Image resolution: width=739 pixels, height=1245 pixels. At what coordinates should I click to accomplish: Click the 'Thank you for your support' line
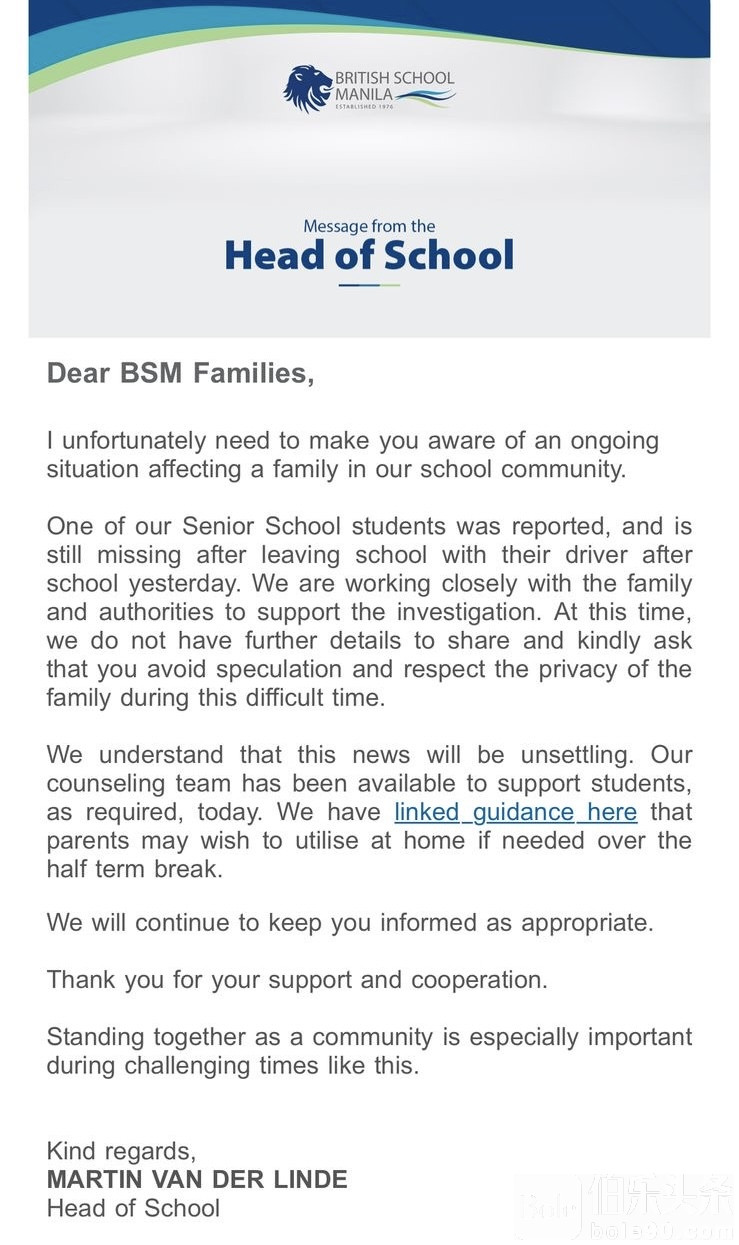click(x=296, y=979)
